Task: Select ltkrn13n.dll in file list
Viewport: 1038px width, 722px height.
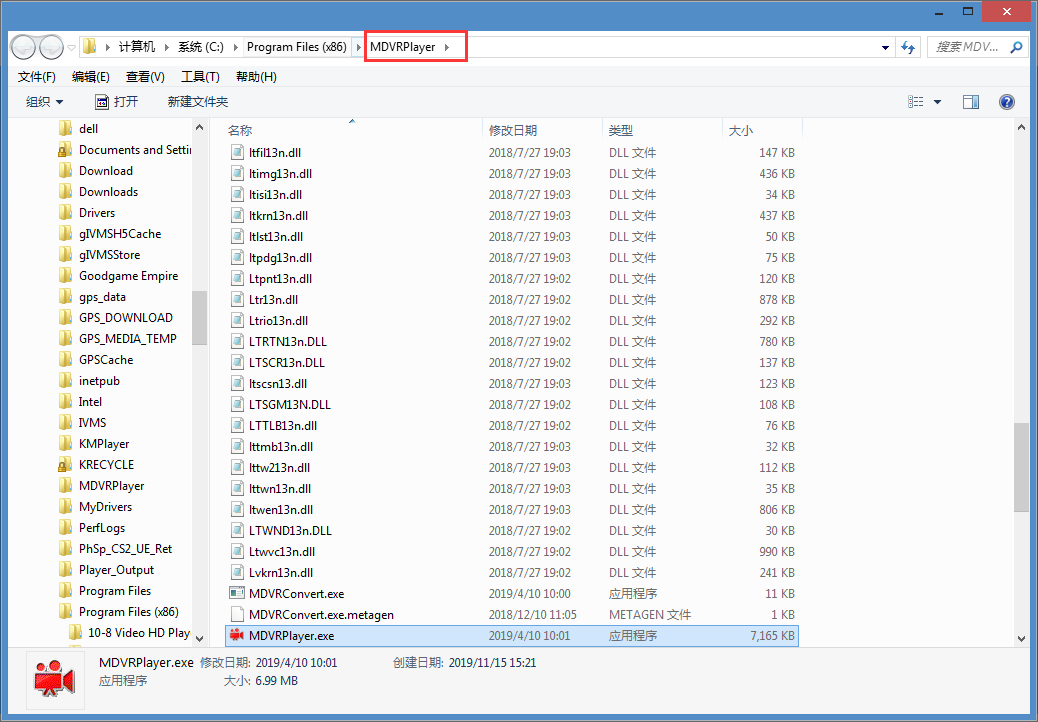Action: pos(278,216)
